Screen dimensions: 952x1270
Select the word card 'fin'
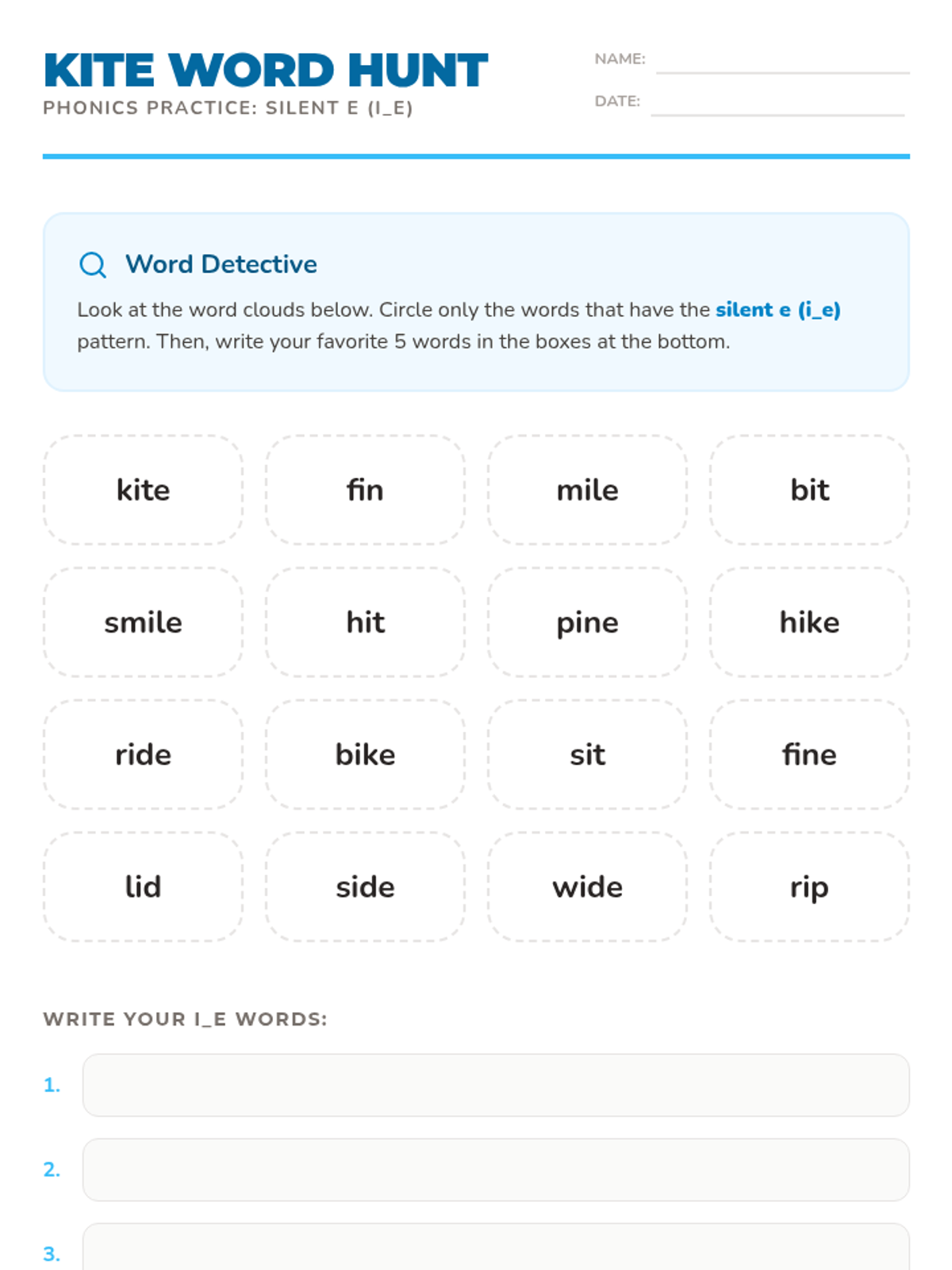coord(365,490)
